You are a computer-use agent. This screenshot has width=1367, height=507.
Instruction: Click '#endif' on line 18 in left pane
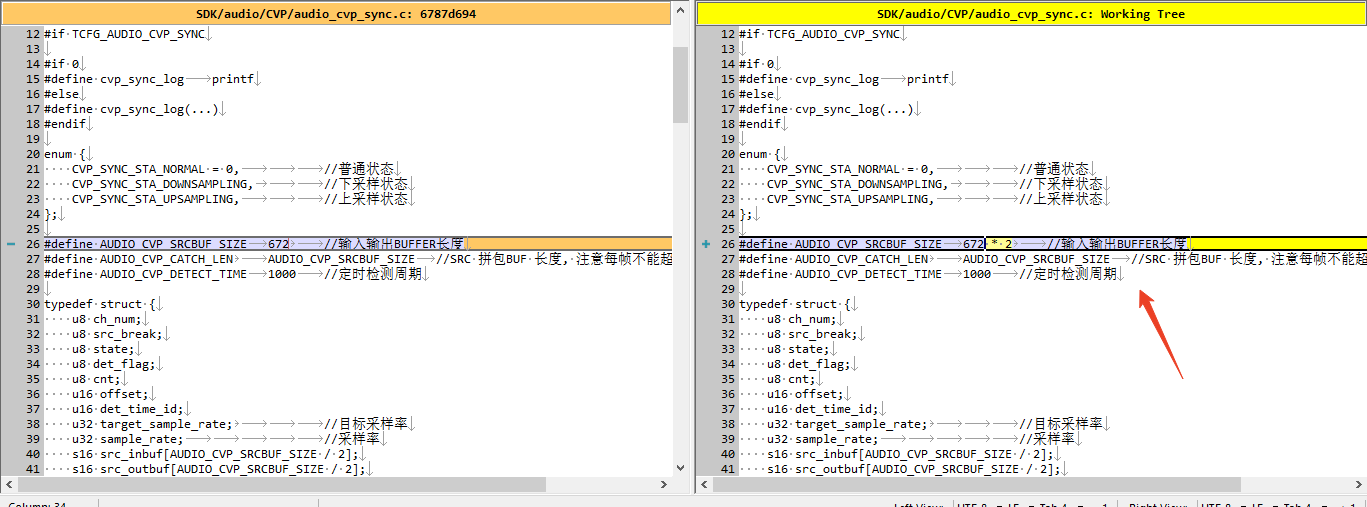tap(64, 124)
